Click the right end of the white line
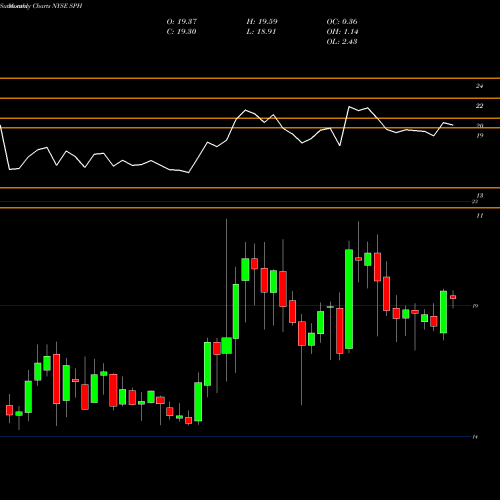Screen dimensions: 500x500 (x=453, y=125)
